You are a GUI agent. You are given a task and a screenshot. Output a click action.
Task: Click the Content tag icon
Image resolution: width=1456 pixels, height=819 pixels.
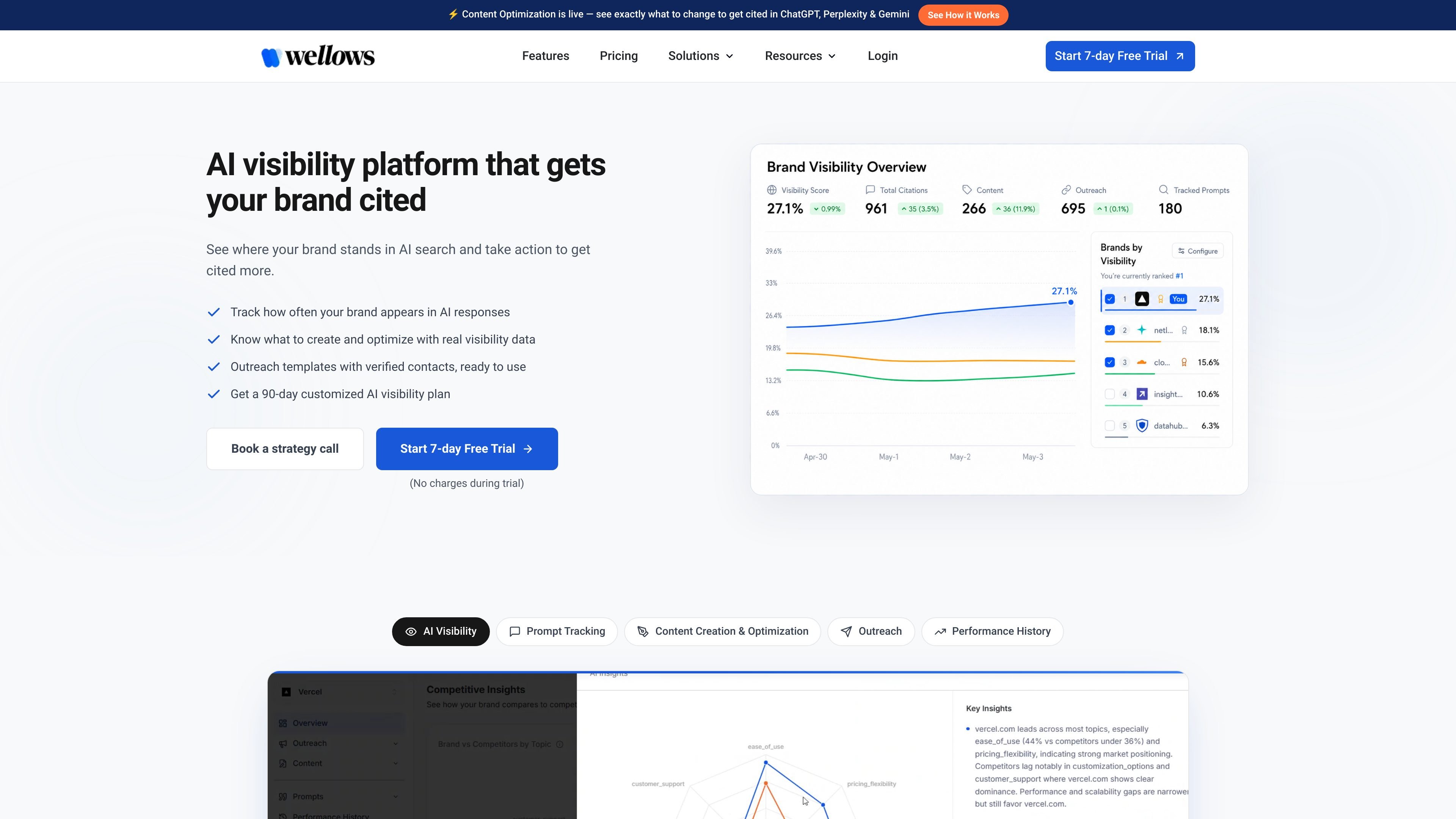click(x=967, y=190)
